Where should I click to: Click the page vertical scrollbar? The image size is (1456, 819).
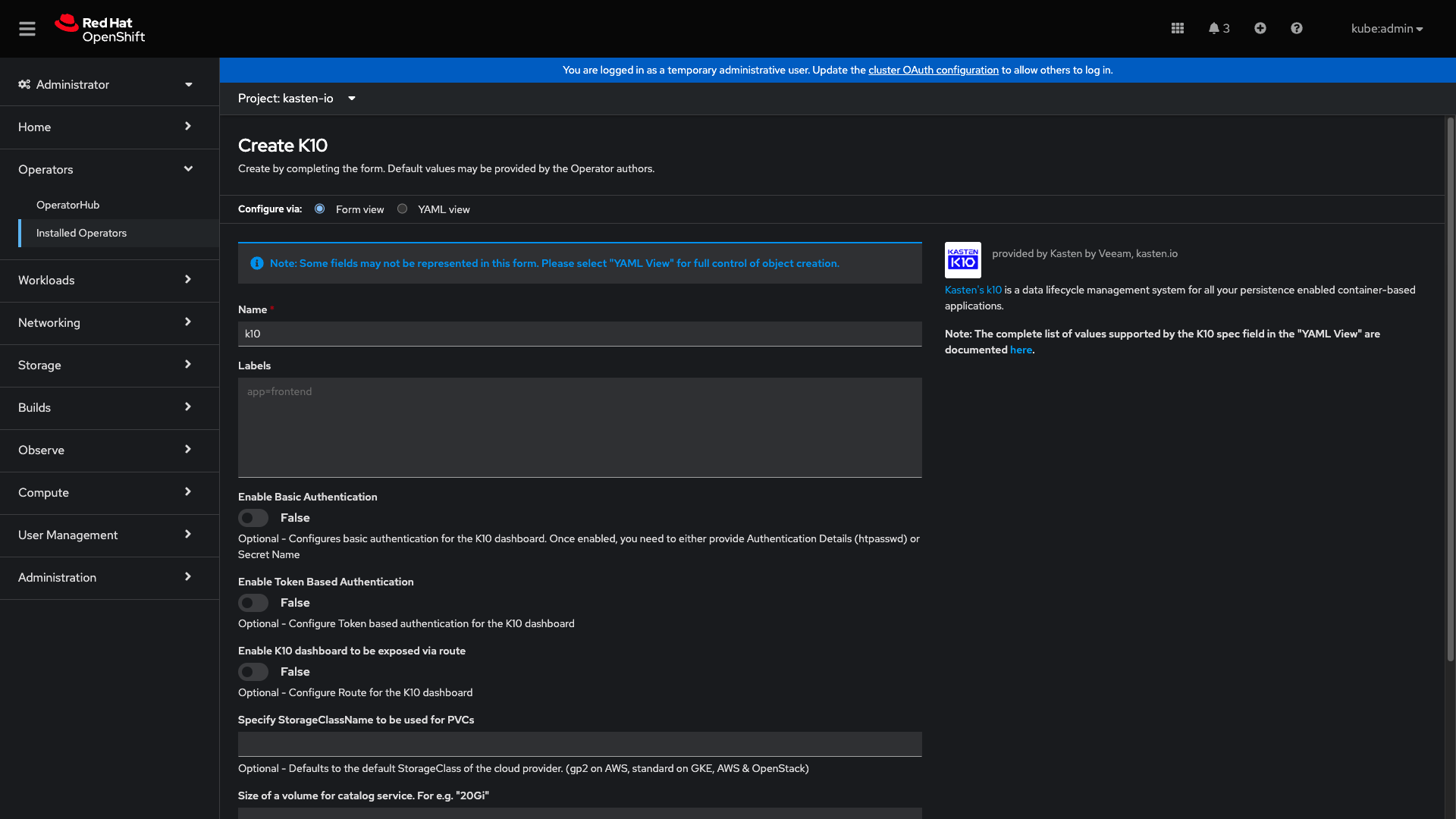[1450, 390]
